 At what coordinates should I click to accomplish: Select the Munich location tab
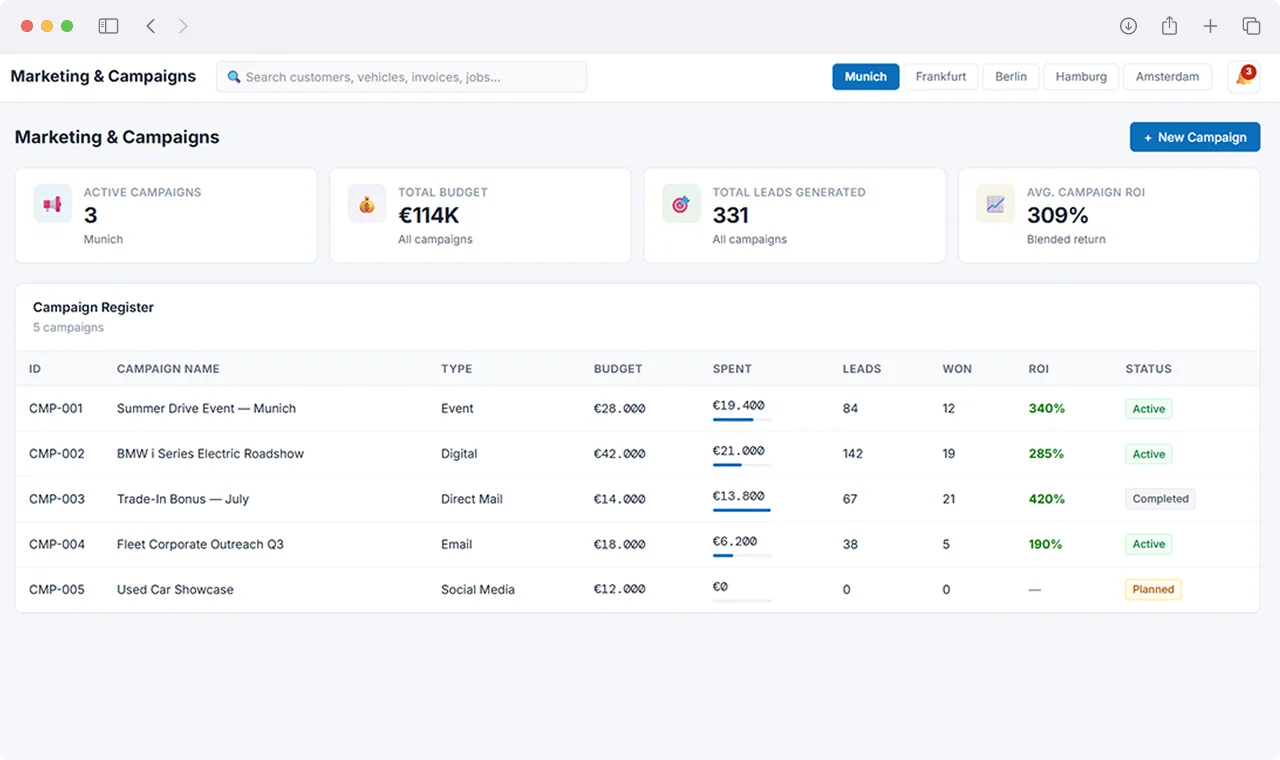[865, 77]
